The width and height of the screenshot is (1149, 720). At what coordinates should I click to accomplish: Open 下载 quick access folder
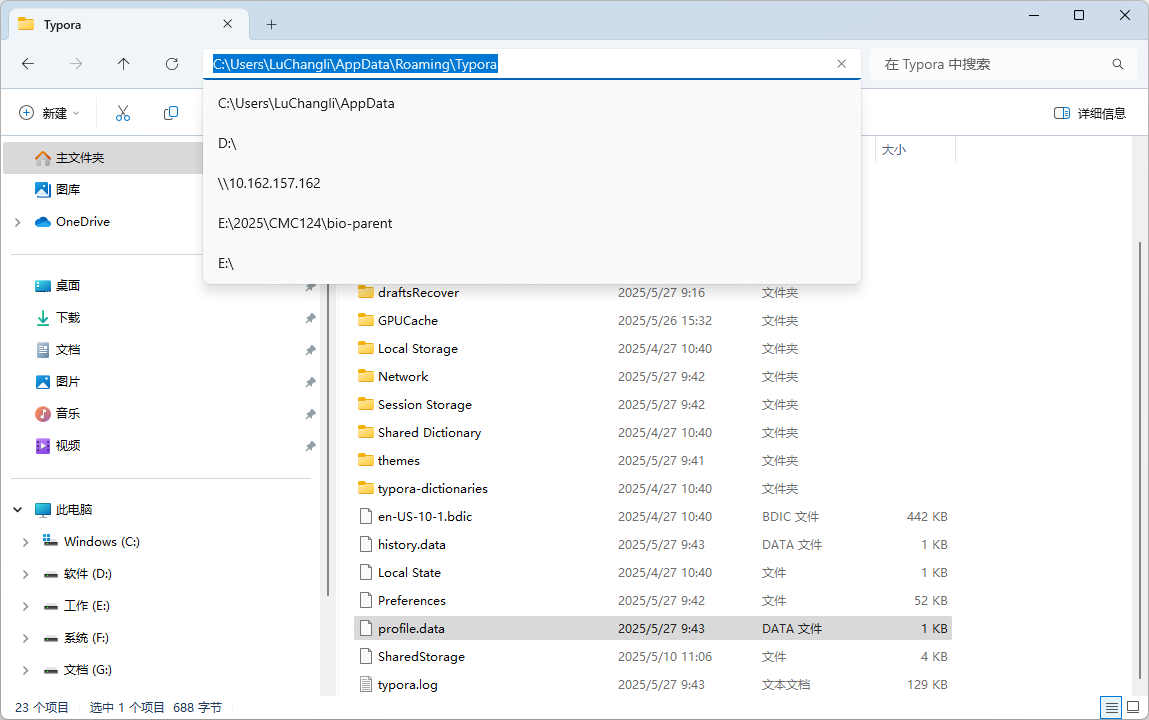[x=68, y=317]
